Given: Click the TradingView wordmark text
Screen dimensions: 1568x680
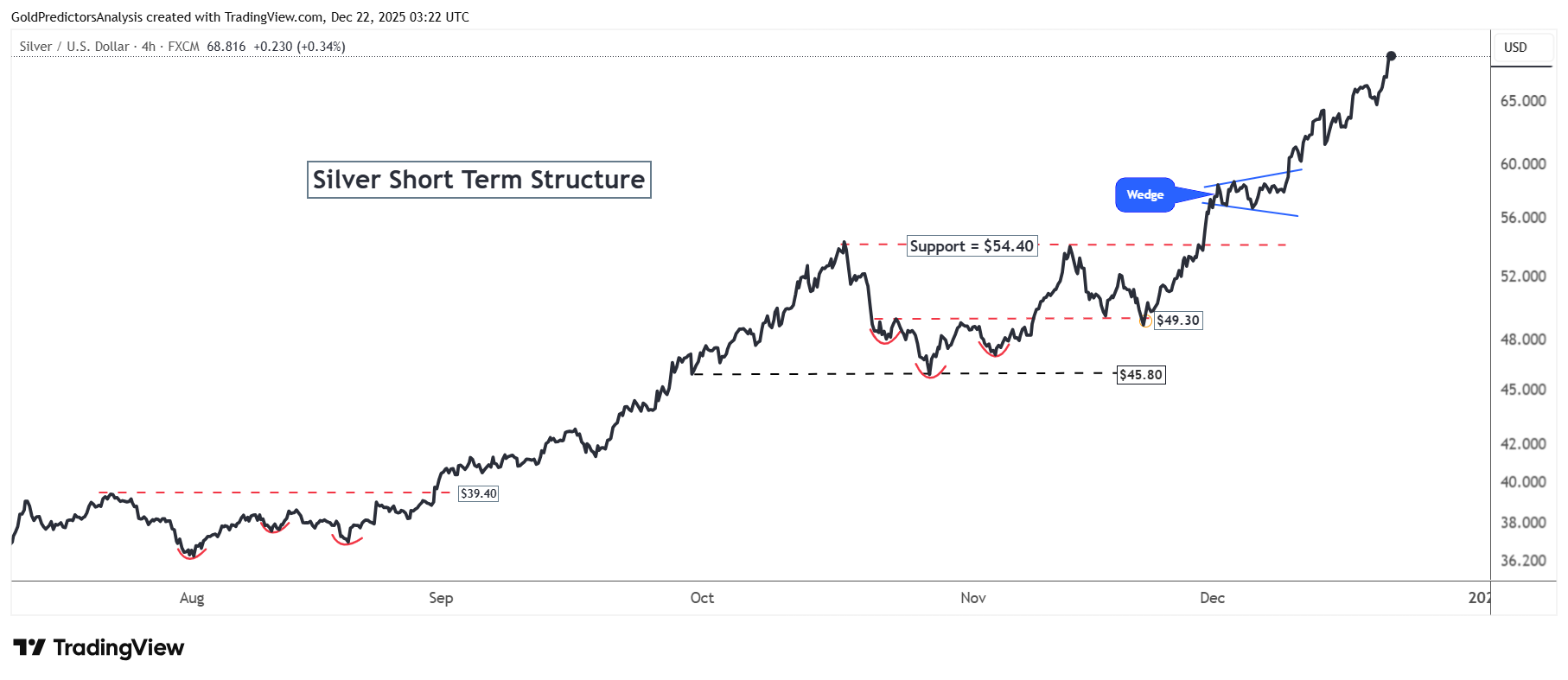Looking at the screenshot, I should click(x=118, y=648).
